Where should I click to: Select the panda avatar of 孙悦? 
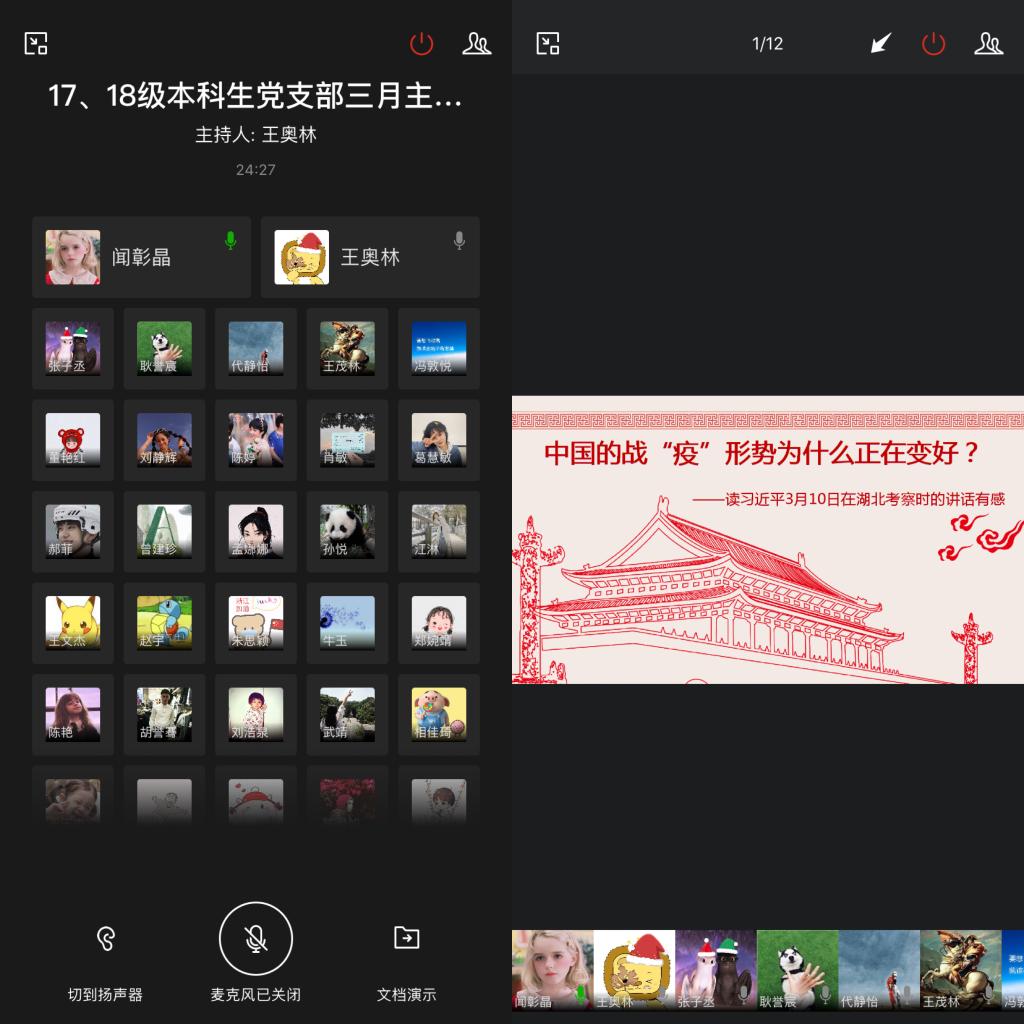(x=347, y=530)
